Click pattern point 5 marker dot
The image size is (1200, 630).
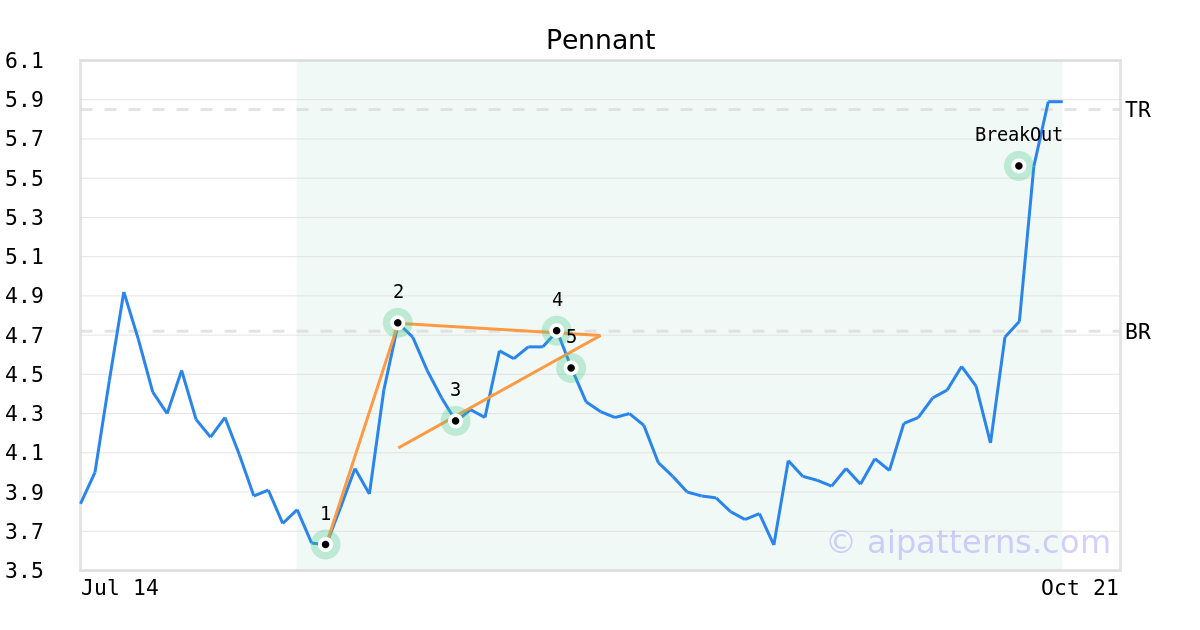coord(571,368)
